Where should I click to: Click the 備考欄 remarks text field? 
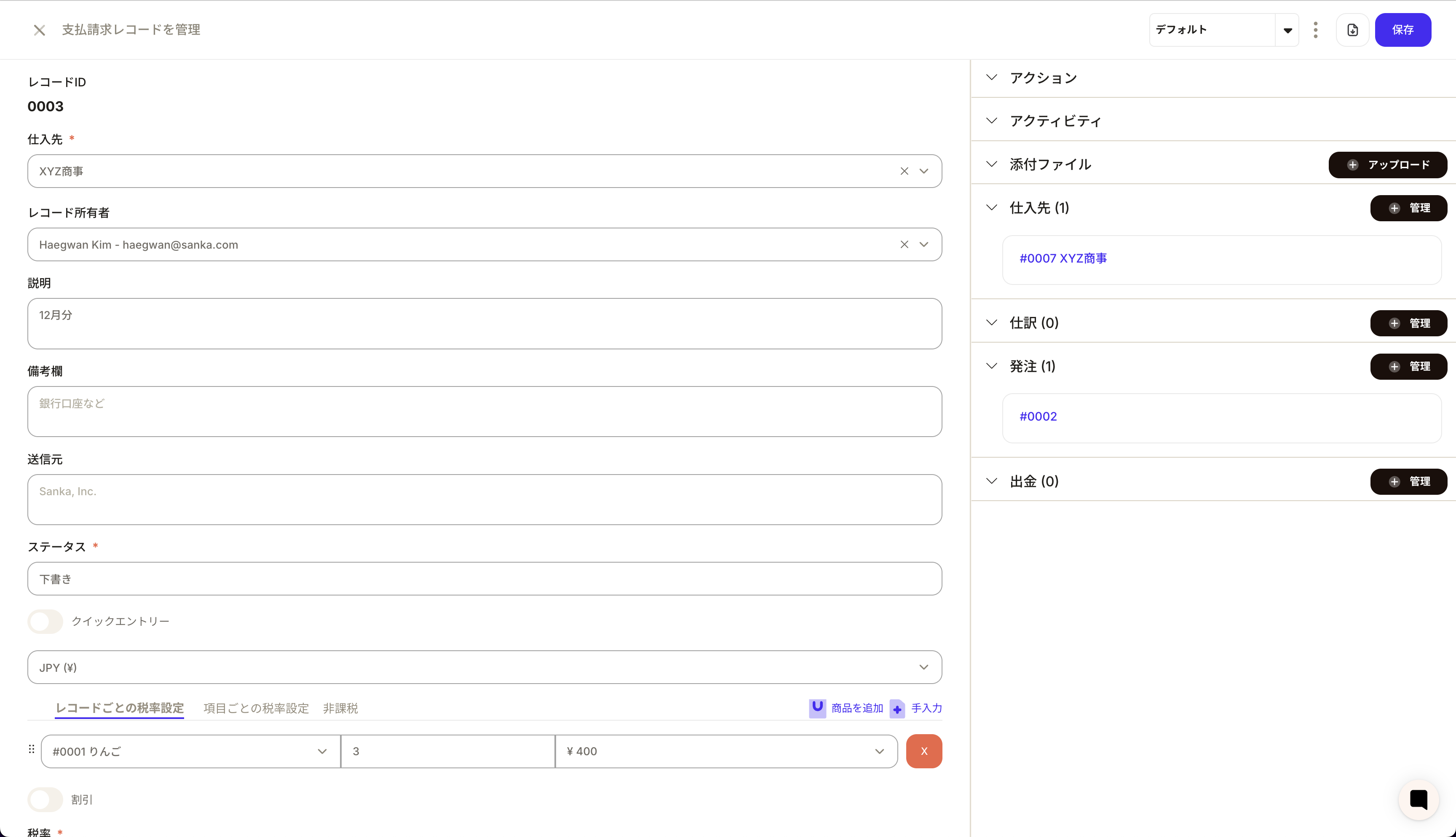pos(484,412)
